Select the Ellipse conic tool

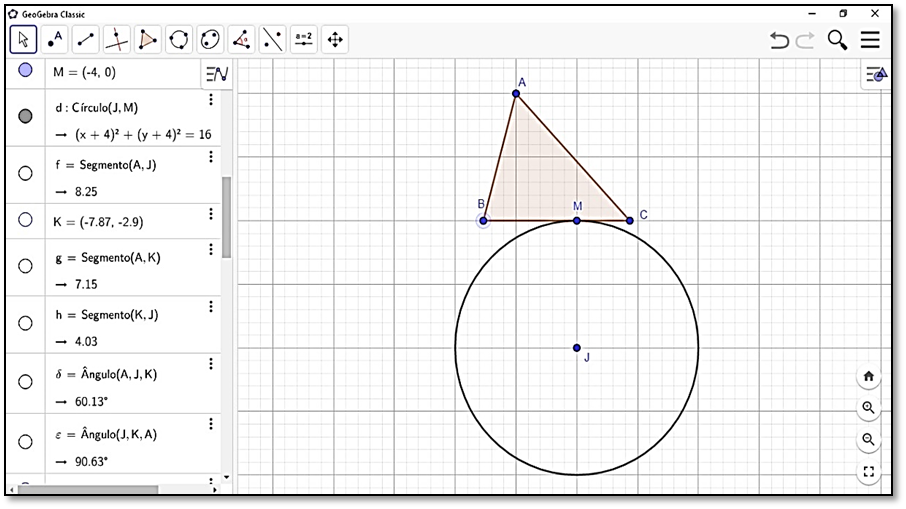[x=210, y=39]
